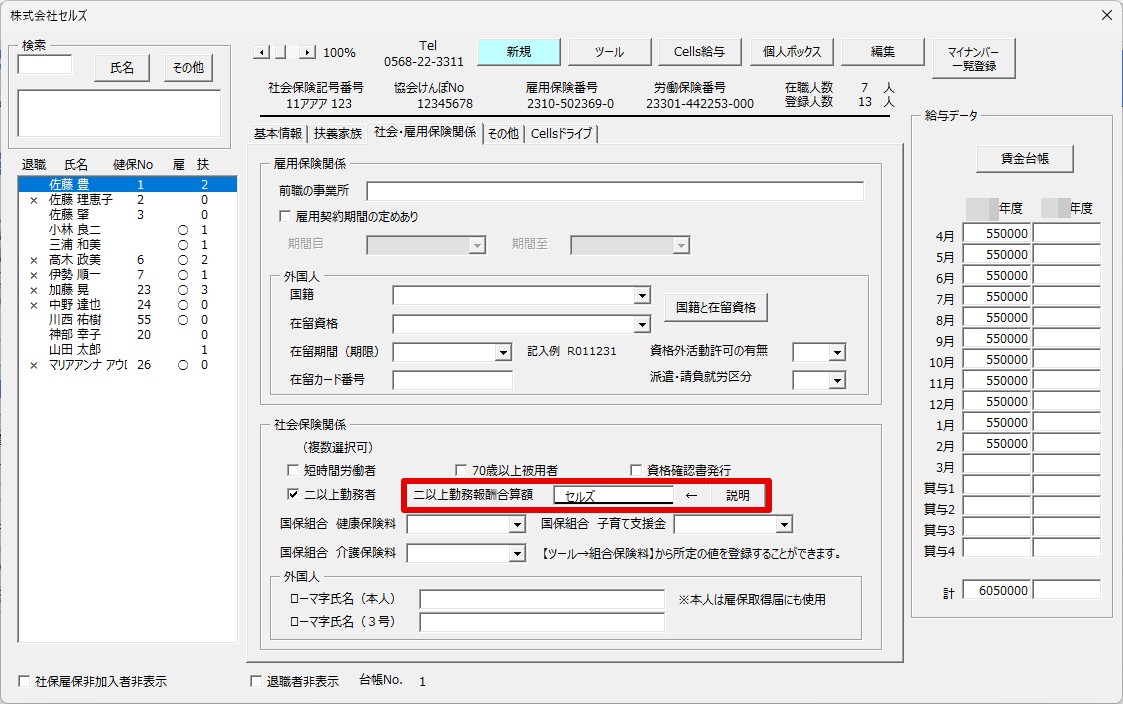The width and height of the screenshot is (1123, 704).
Task: Click the 編集 button
Action: pos(882,52)
